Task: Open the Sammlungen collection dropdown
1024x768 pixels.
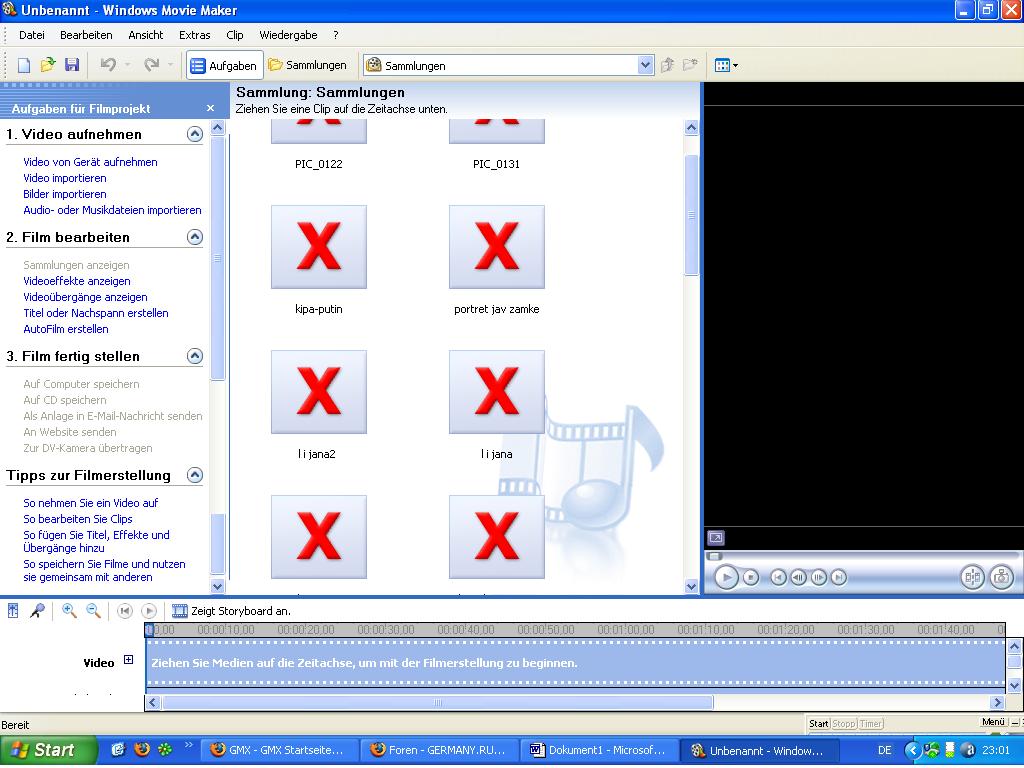Action: [x=645, y=65]
